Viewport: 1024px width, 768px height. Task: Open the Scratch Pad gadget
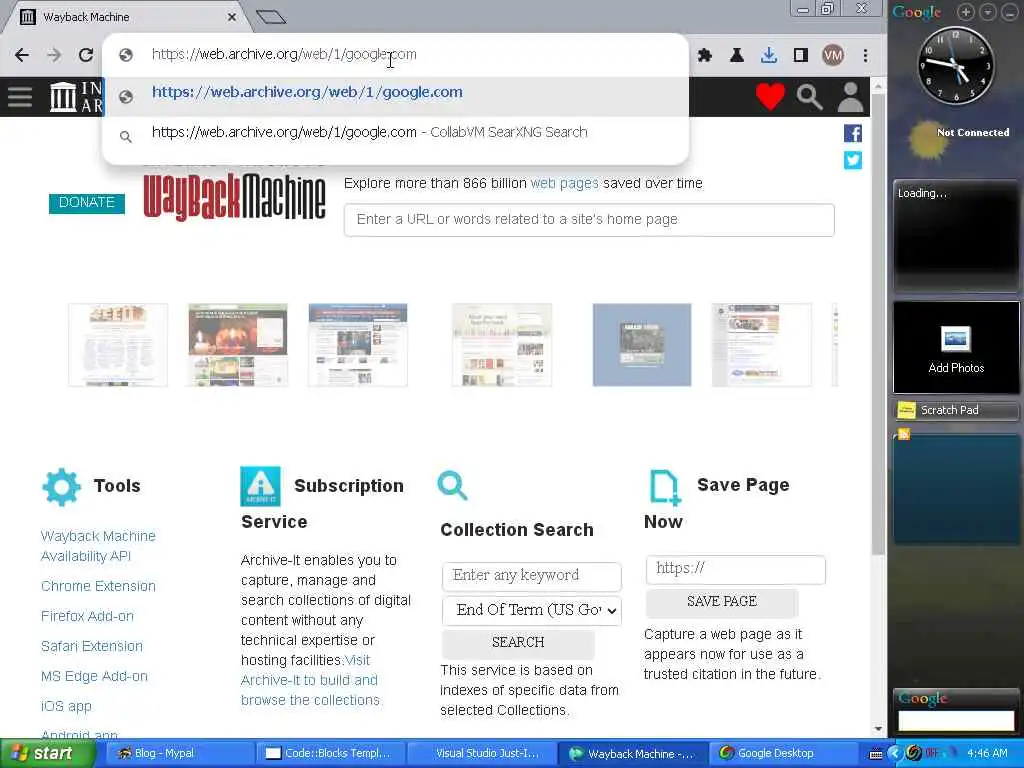tap(956, 410)
